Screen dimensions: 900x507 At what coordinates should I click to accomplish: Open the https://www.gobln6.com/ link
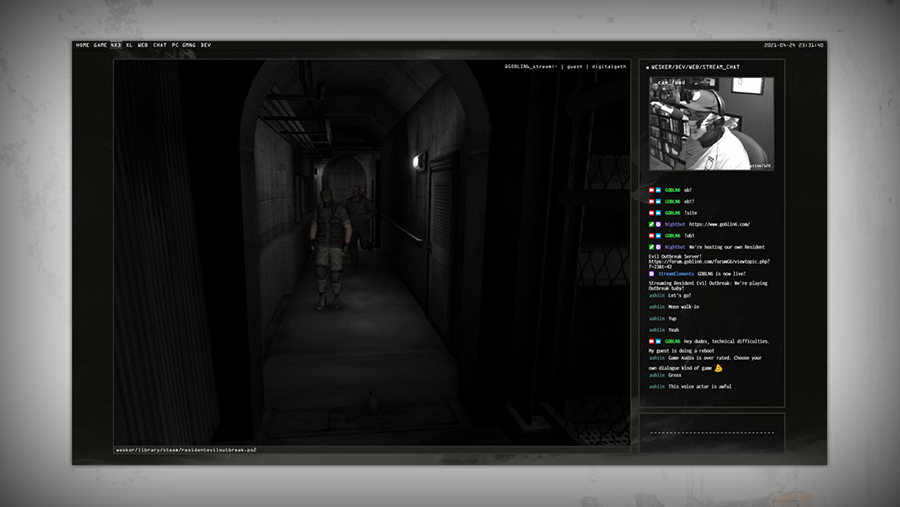[719, 225]
